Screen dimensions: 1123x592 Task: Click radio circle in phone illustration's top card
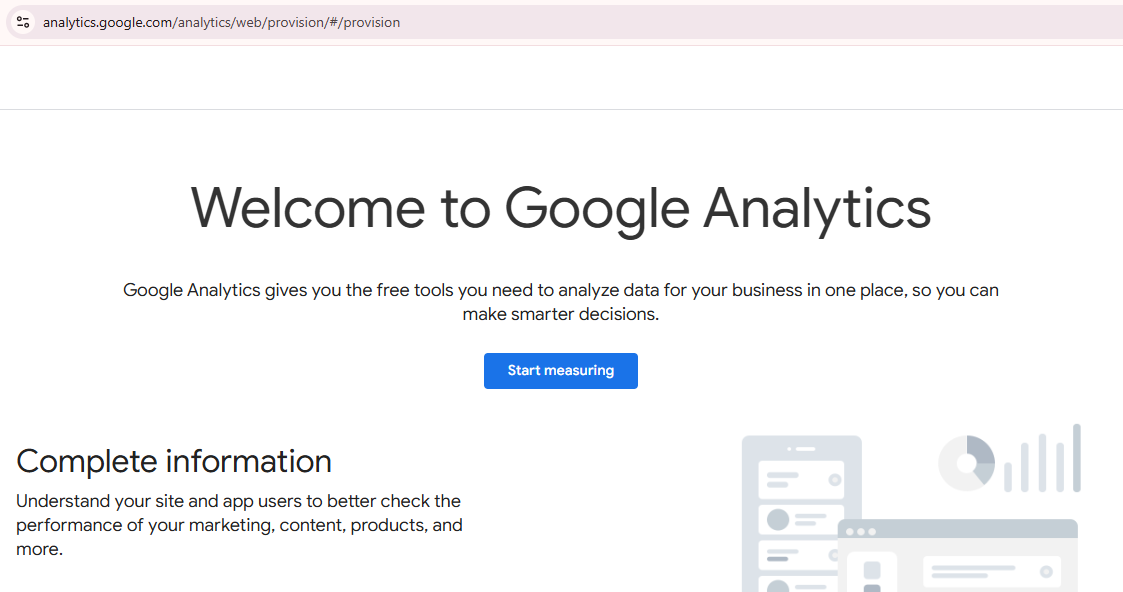point(834,480)
